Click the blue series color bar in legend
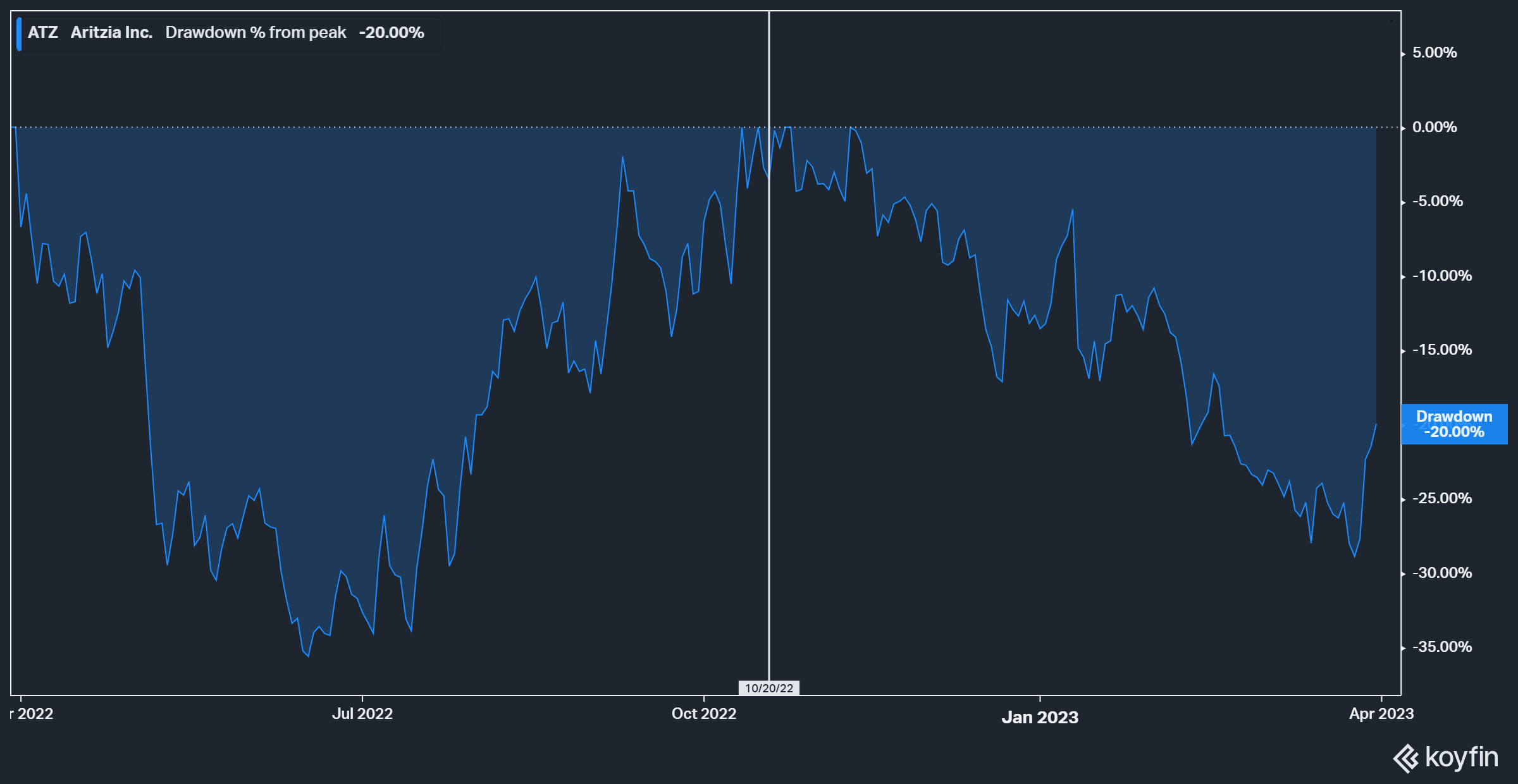The height and width of the screenshot is (784, 1518). point(19,34)
